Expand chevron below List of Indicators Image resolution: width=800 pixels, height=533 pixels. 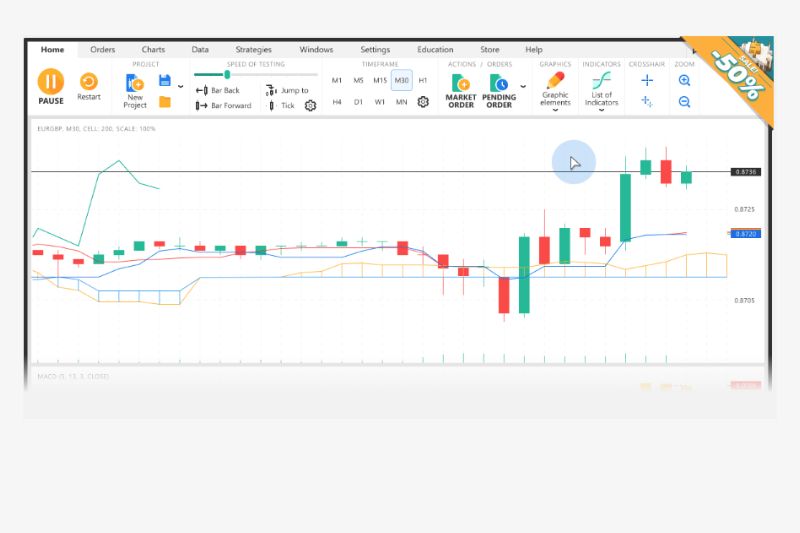(x=602, y=110)
